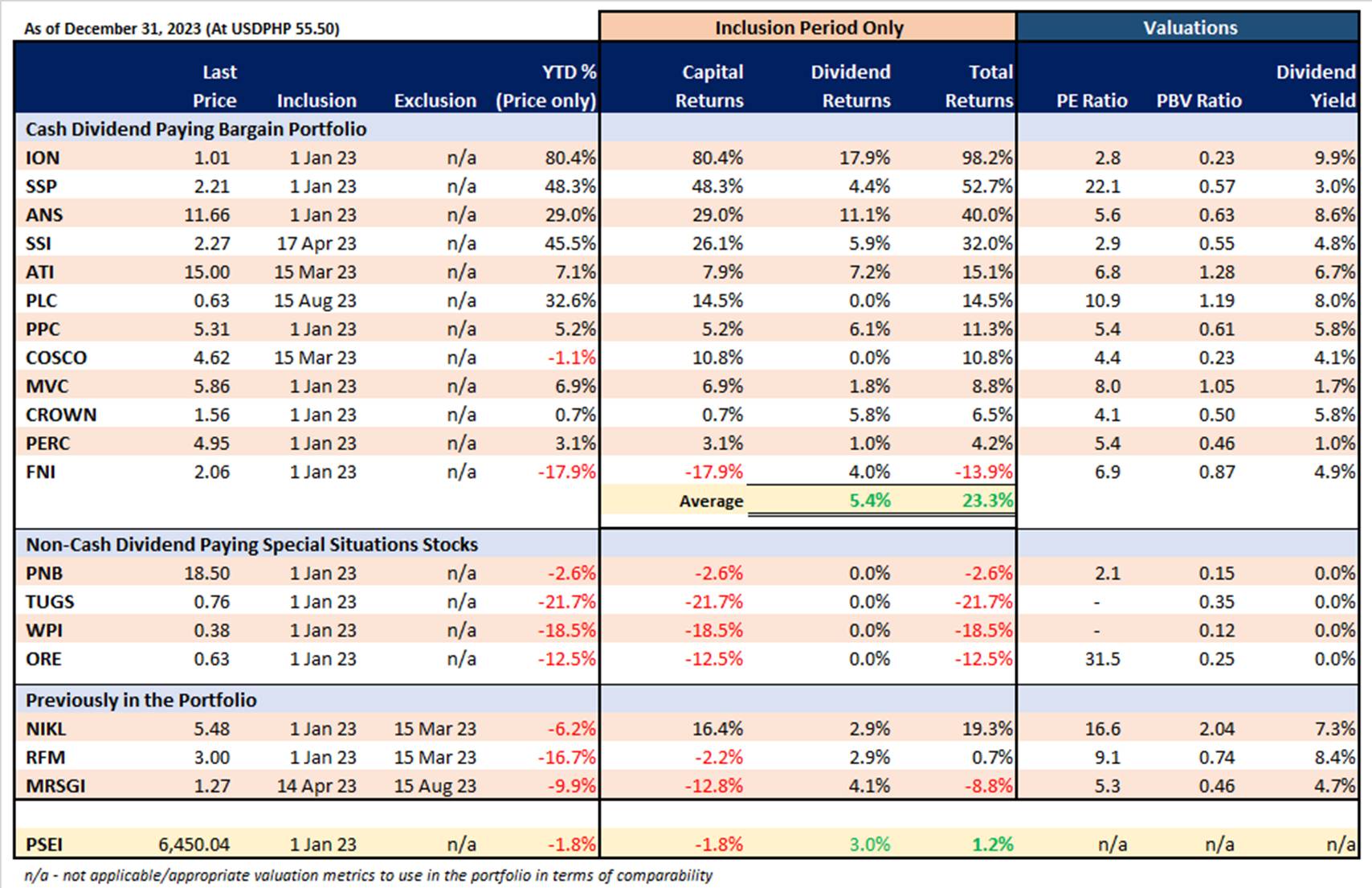Select the PNB ticker cell
The height and width of the screenshot is (888, 1372).
pyautogui.click(x=44, y=573)
